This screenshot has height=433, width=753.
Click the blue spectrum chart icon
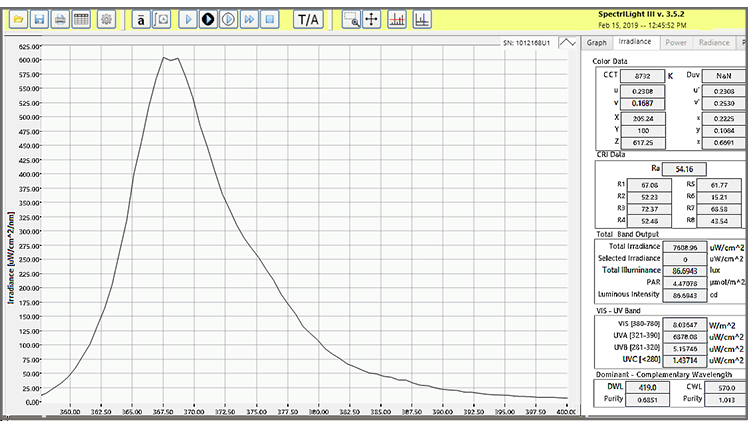pos(421,19)
